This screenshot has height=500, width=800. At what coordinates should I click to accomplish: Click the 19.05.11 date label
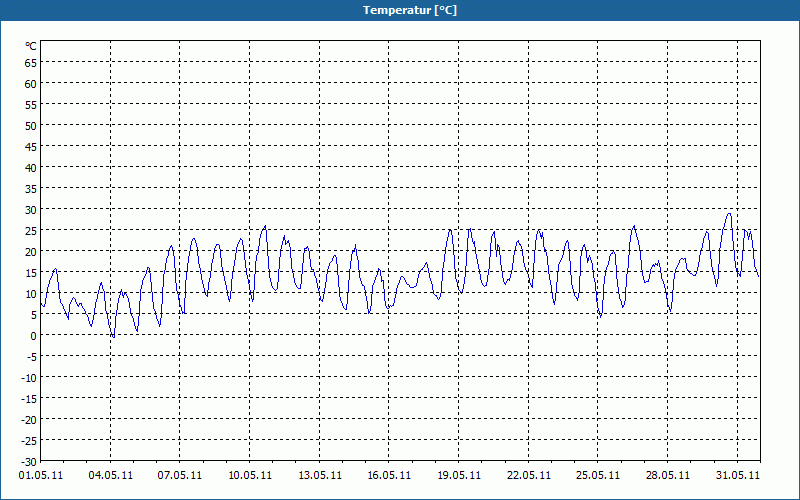(459, 475)
